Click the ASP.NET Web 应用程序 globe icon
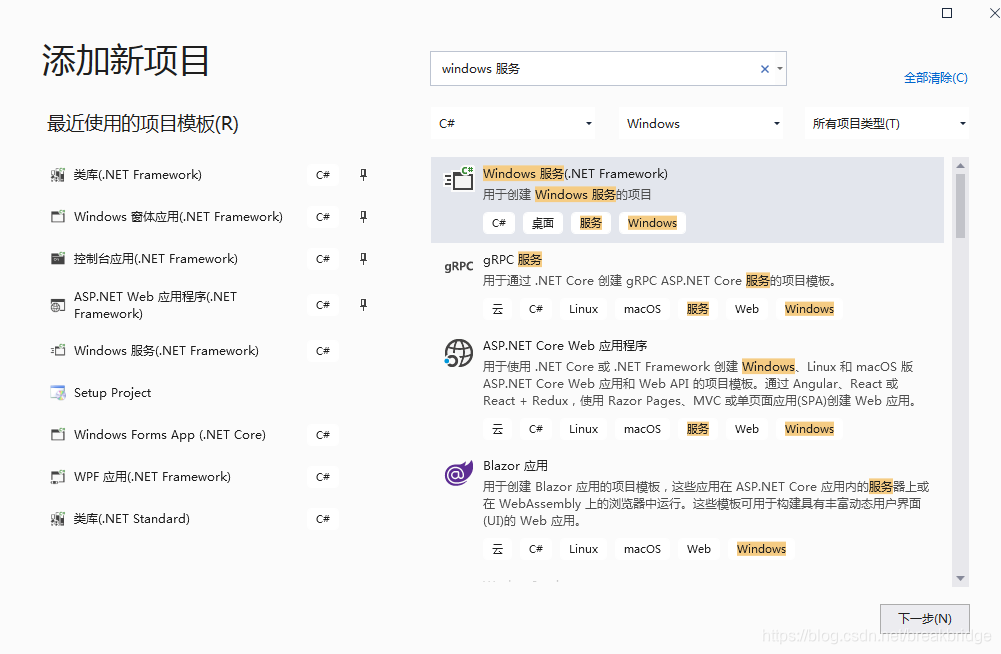Viewport: 1001px width, 654px height. coord(57,305)
